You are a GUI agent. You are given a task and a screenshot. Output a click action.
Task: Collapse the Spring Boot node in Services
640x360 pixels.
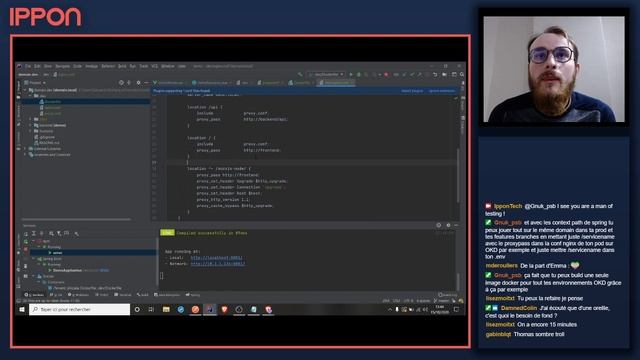(x=34, y=259)
